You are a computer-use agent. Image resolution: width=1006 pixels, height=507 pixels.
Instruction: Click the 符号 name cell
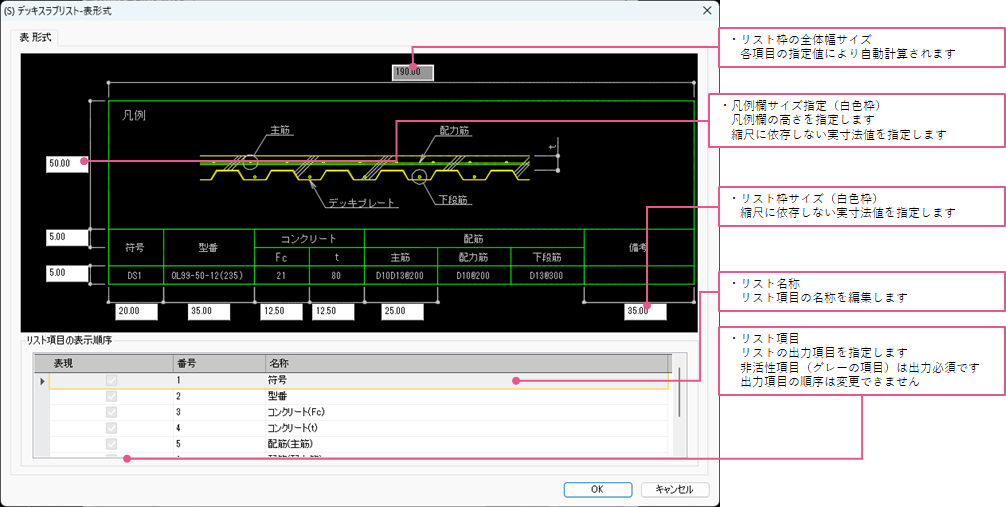tap(466, 381)
